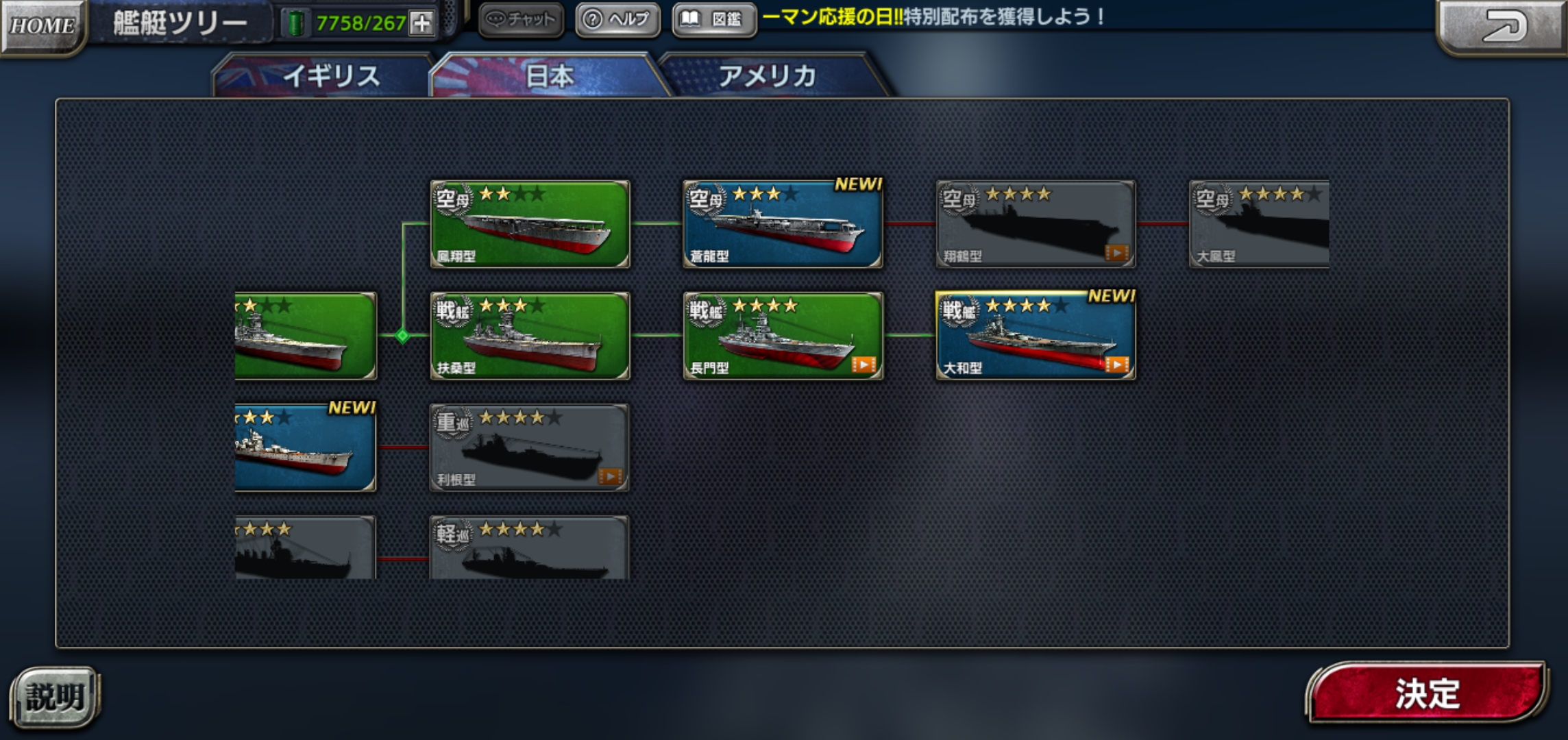This screenshot has width=1568, height=740.
Task: Click the 説明 explanation button
Action: [x=55, y=698]
